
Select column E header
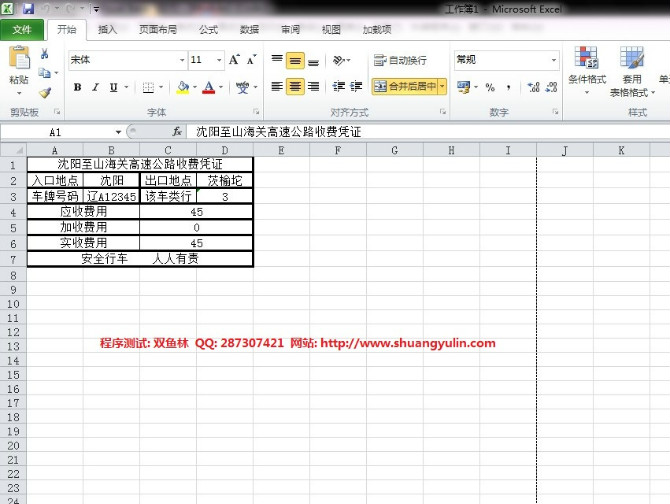point(281,150)
